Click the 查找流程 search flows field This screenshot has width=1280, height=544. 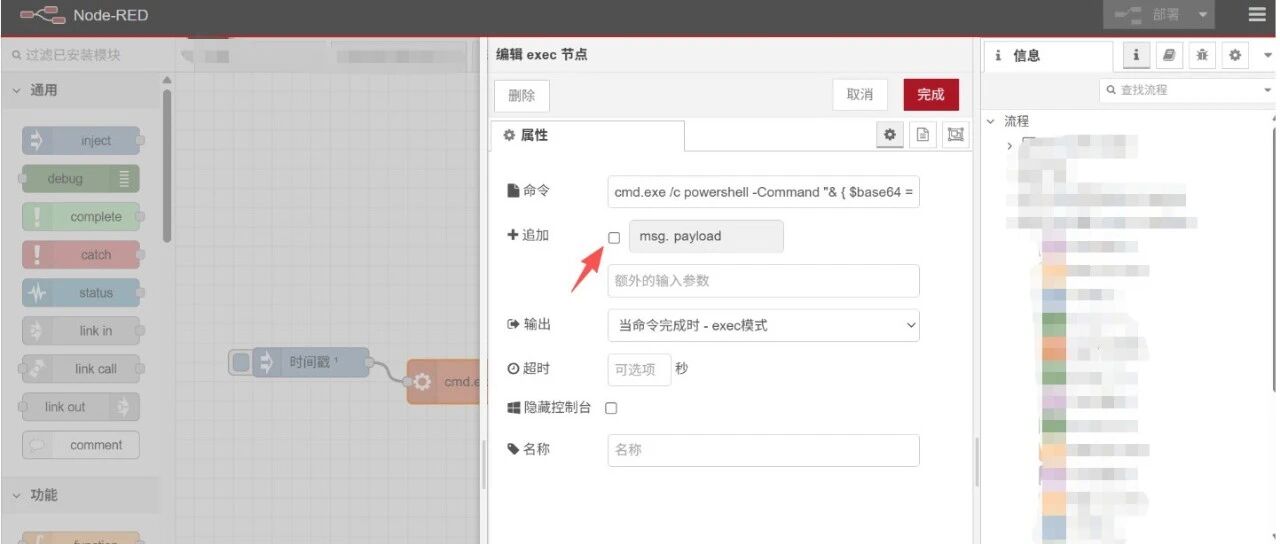point(1178,90)
